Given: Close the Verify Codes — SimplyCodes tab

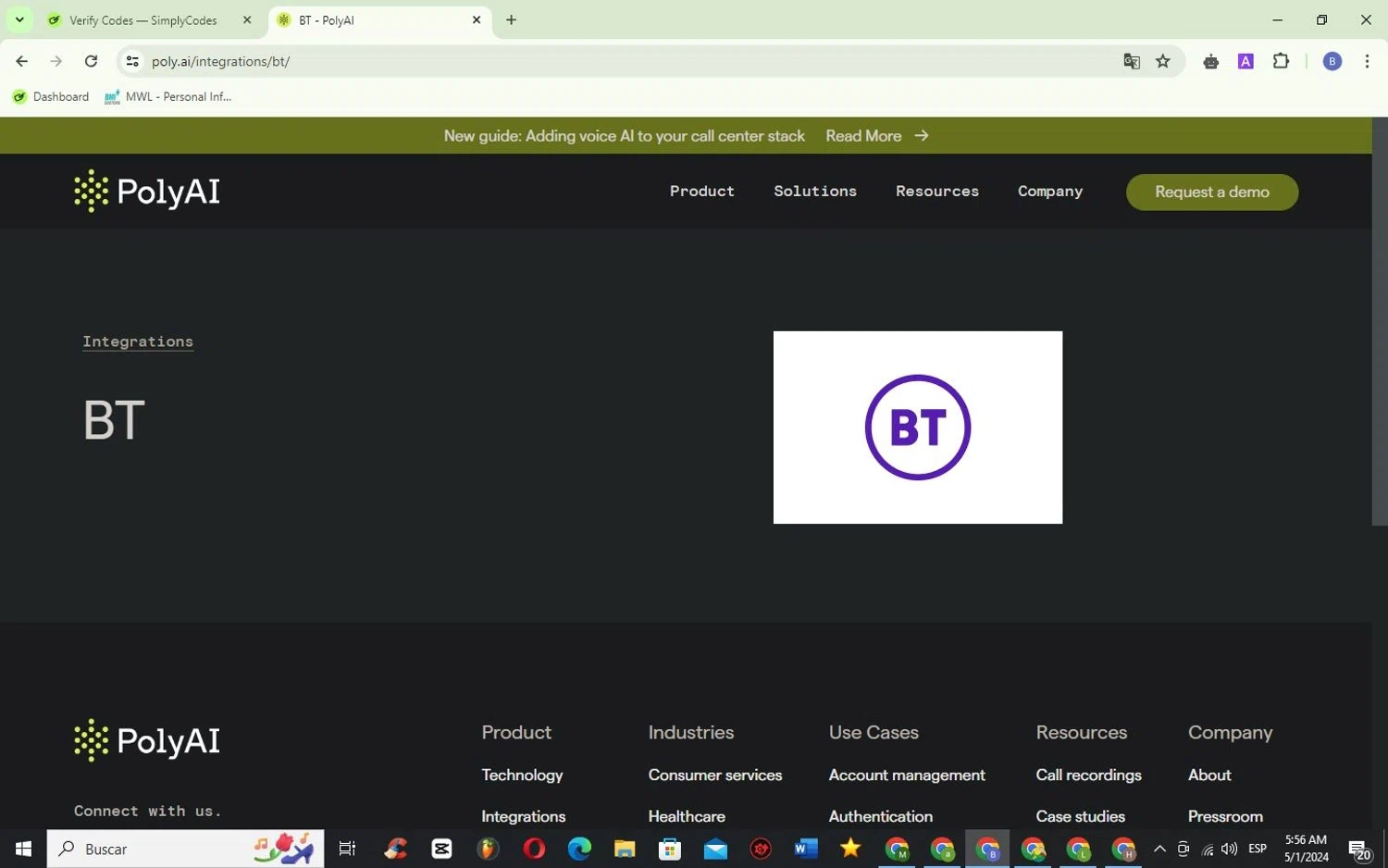Looking at the screenshot, I should (247, 19).
